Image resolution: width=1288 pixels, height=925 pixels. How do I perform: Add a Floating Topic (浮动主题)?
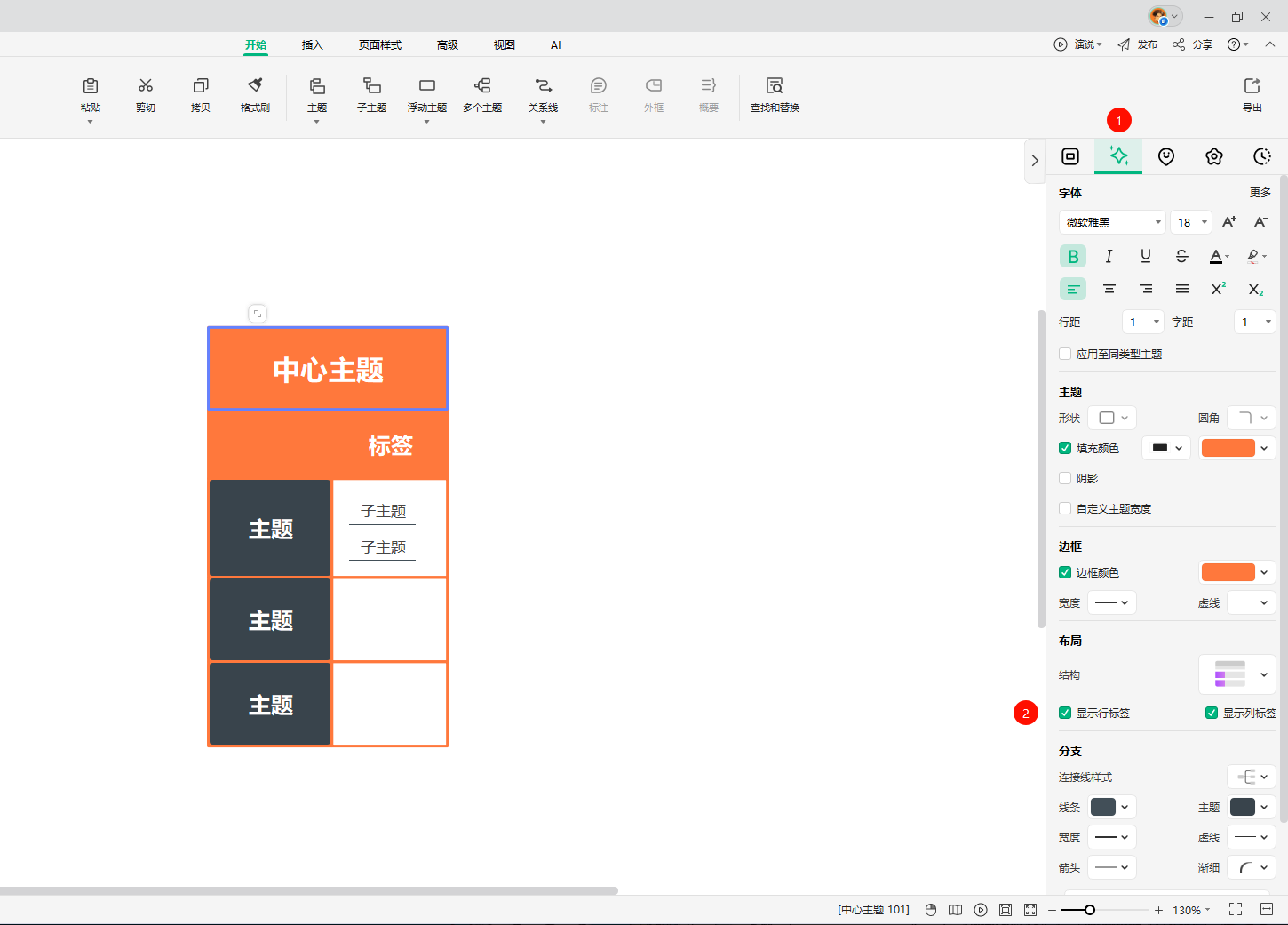(x=427, y=86)
